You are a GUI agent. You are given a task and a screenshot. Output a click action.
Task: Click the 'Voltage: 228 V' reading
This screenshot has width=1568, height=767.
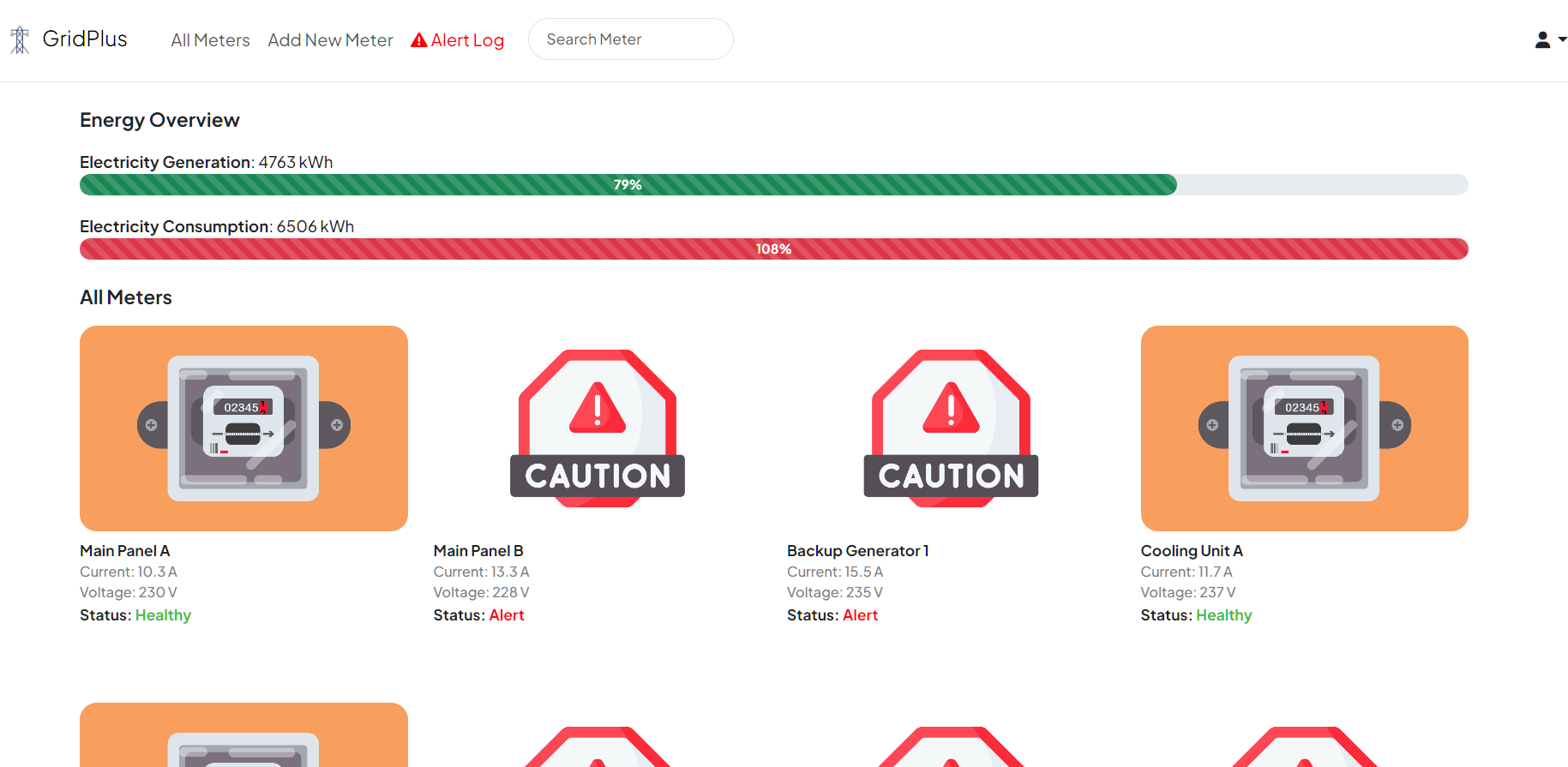(482, 592)
